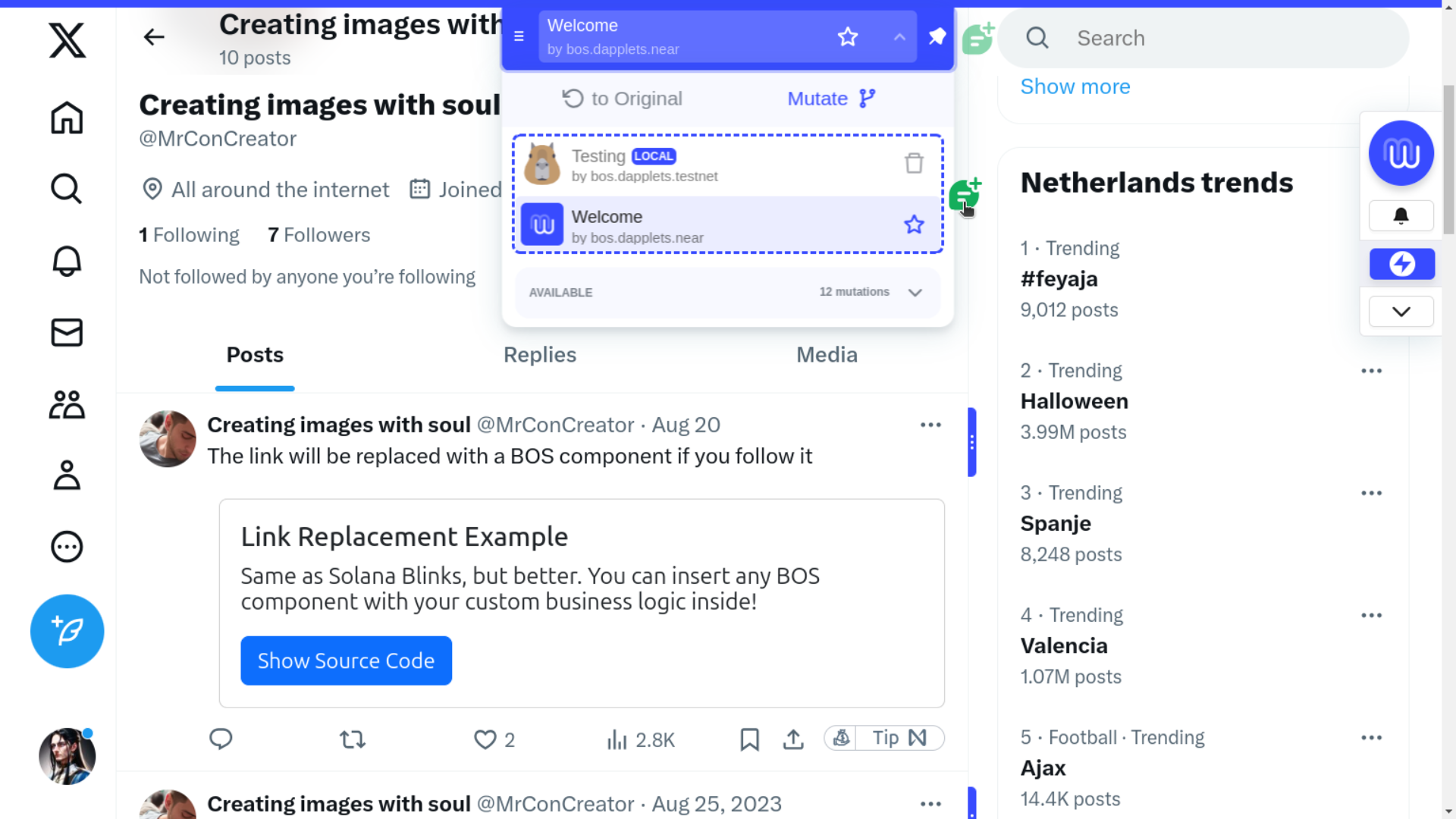The height and width of the screenshot is (819, 1456).
Task: Open more options for the Halloween trend
Action: coord(1372,370)
